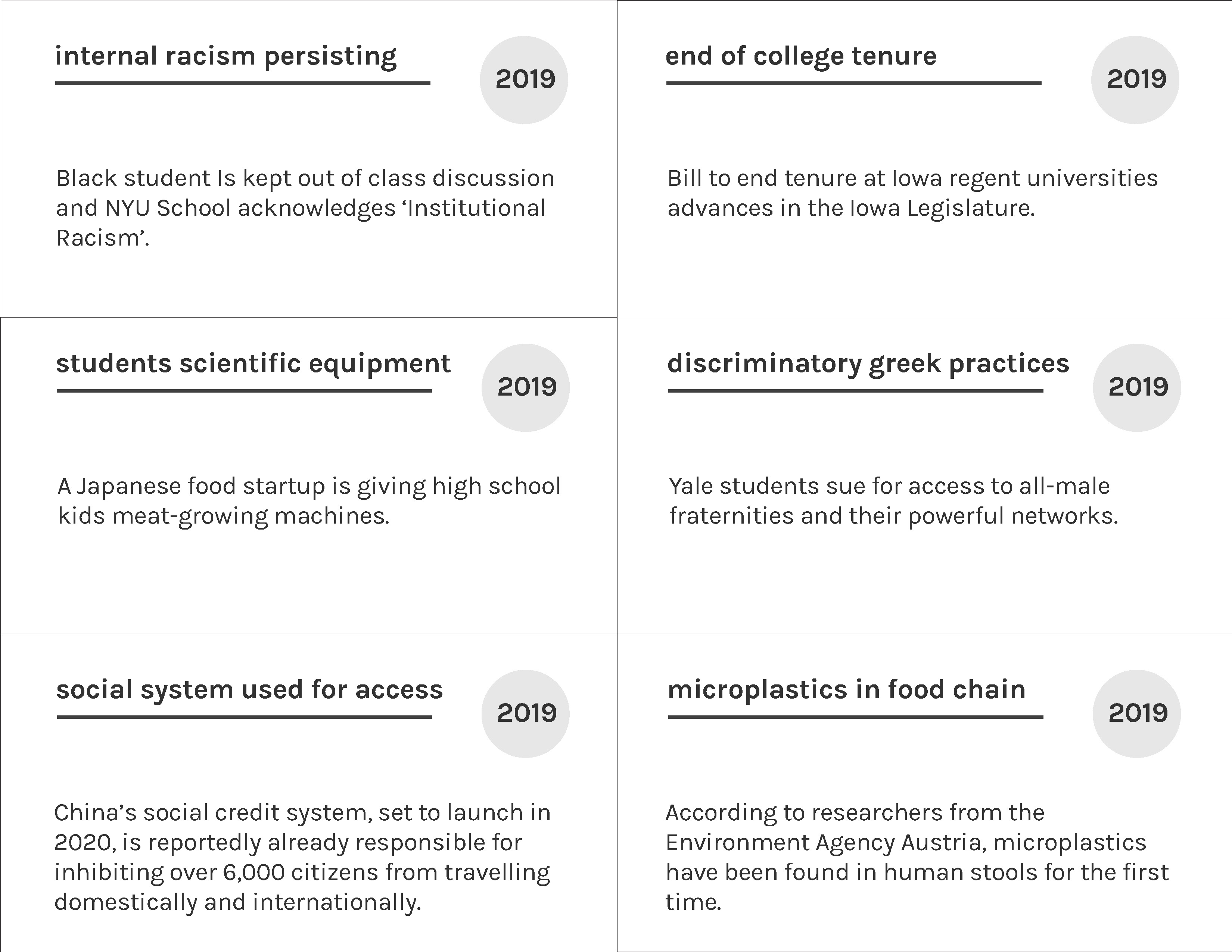Click the 2019 badge on microplastics card
The width and height of the screenshot is (1232, 952).
coord(1137,714)
